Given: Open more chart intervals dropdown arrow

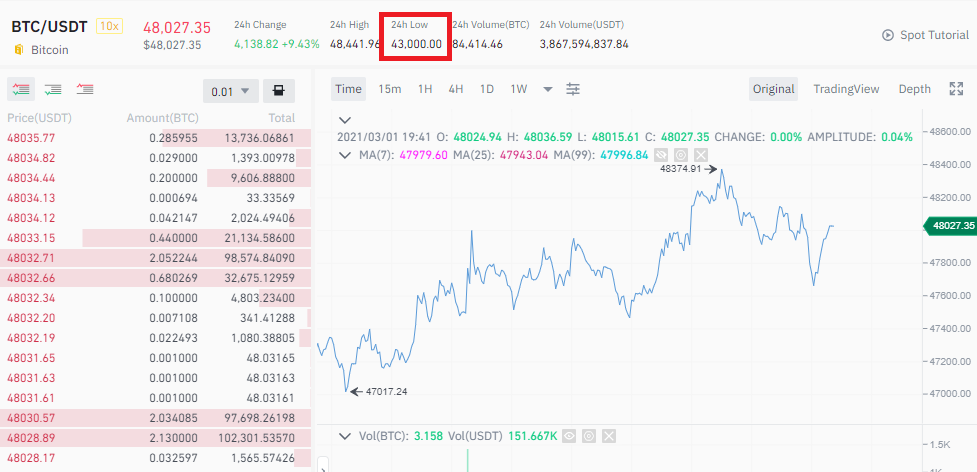Looking at the screenshot, I should (548, 89).
